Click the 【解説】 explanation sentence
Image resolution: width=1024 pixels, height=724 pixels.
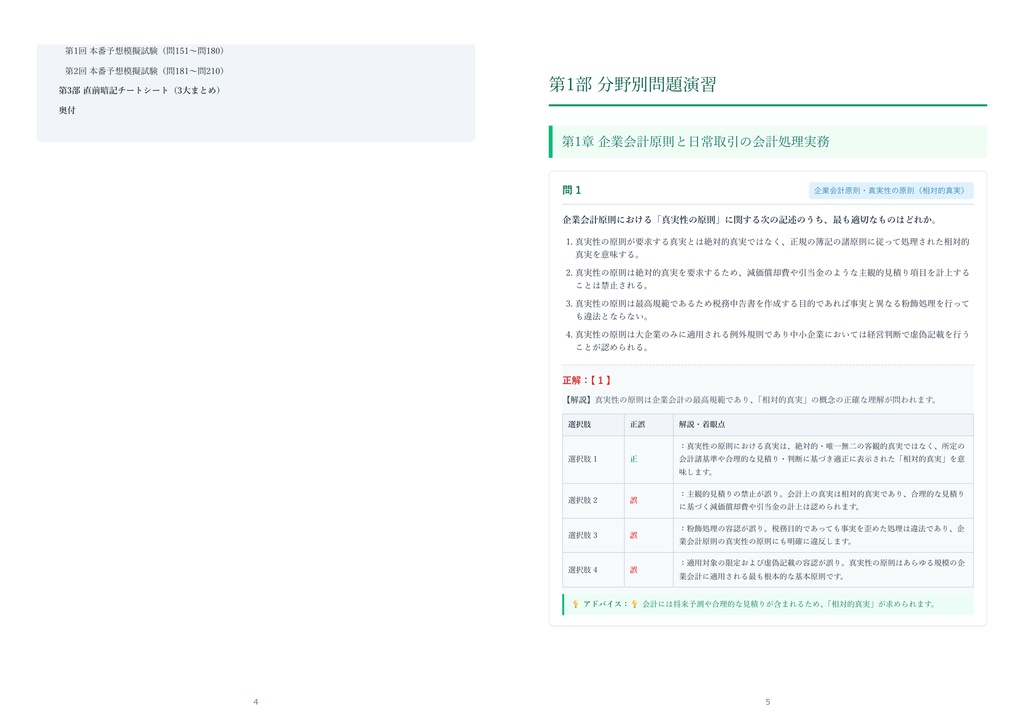click(750, 400)
